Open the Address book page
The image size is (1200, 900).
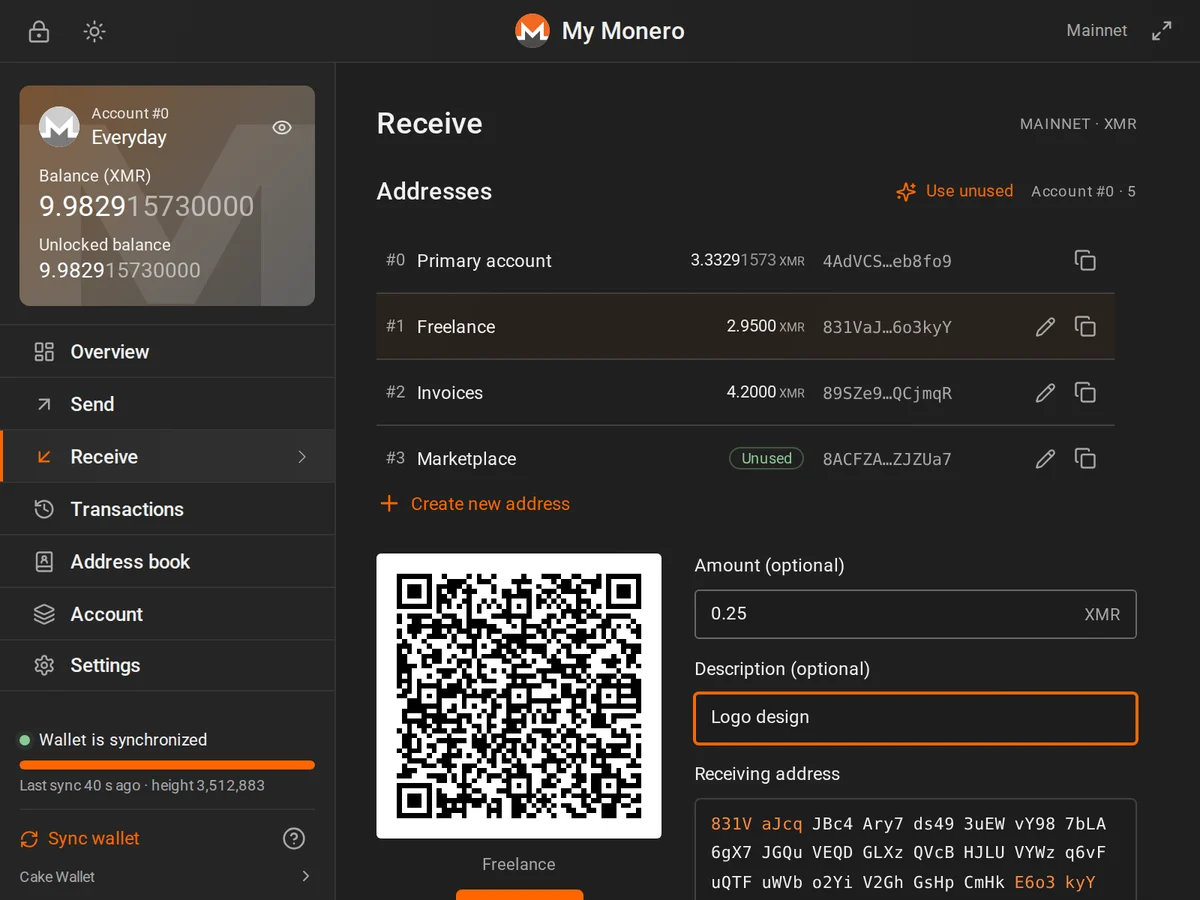pyautogui.click(x=167, y=562)
